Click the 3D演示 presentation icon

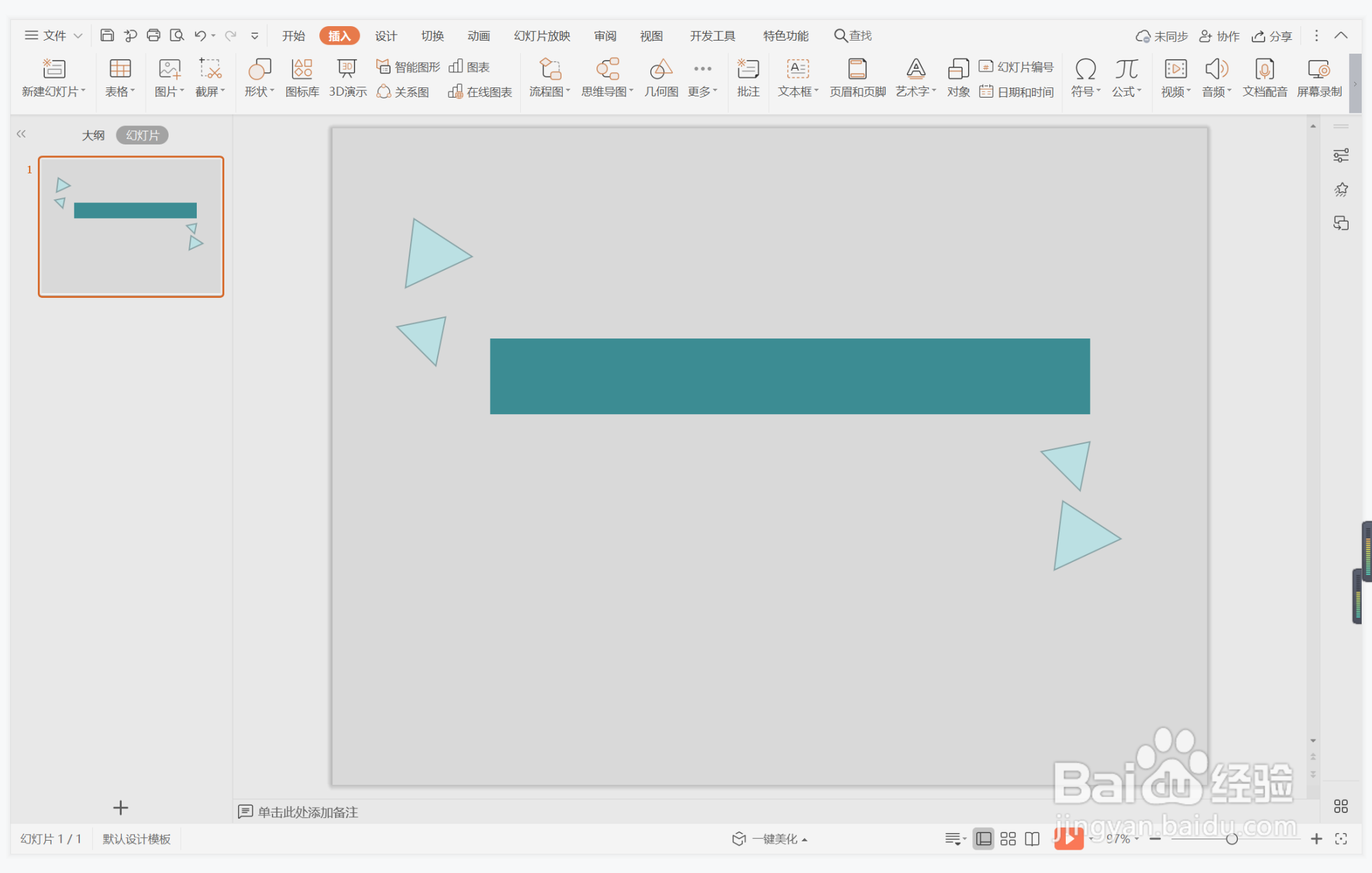347,77
